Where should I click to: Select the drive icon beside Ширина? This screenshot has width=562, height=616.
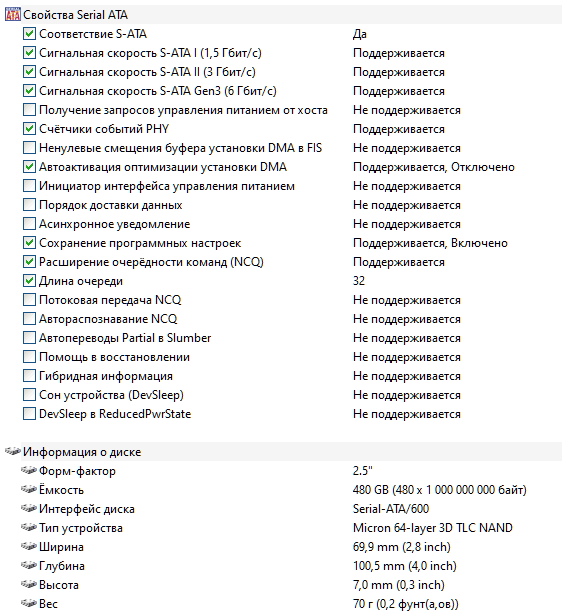(29, 546)
